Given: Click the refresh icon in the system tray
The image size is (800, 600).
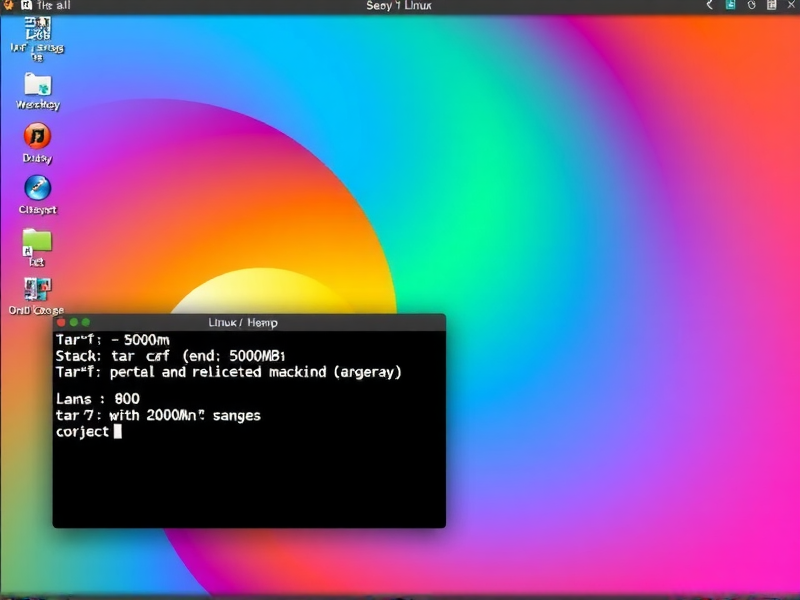Looking at the screenshot, I should click(x=751, y=6).
